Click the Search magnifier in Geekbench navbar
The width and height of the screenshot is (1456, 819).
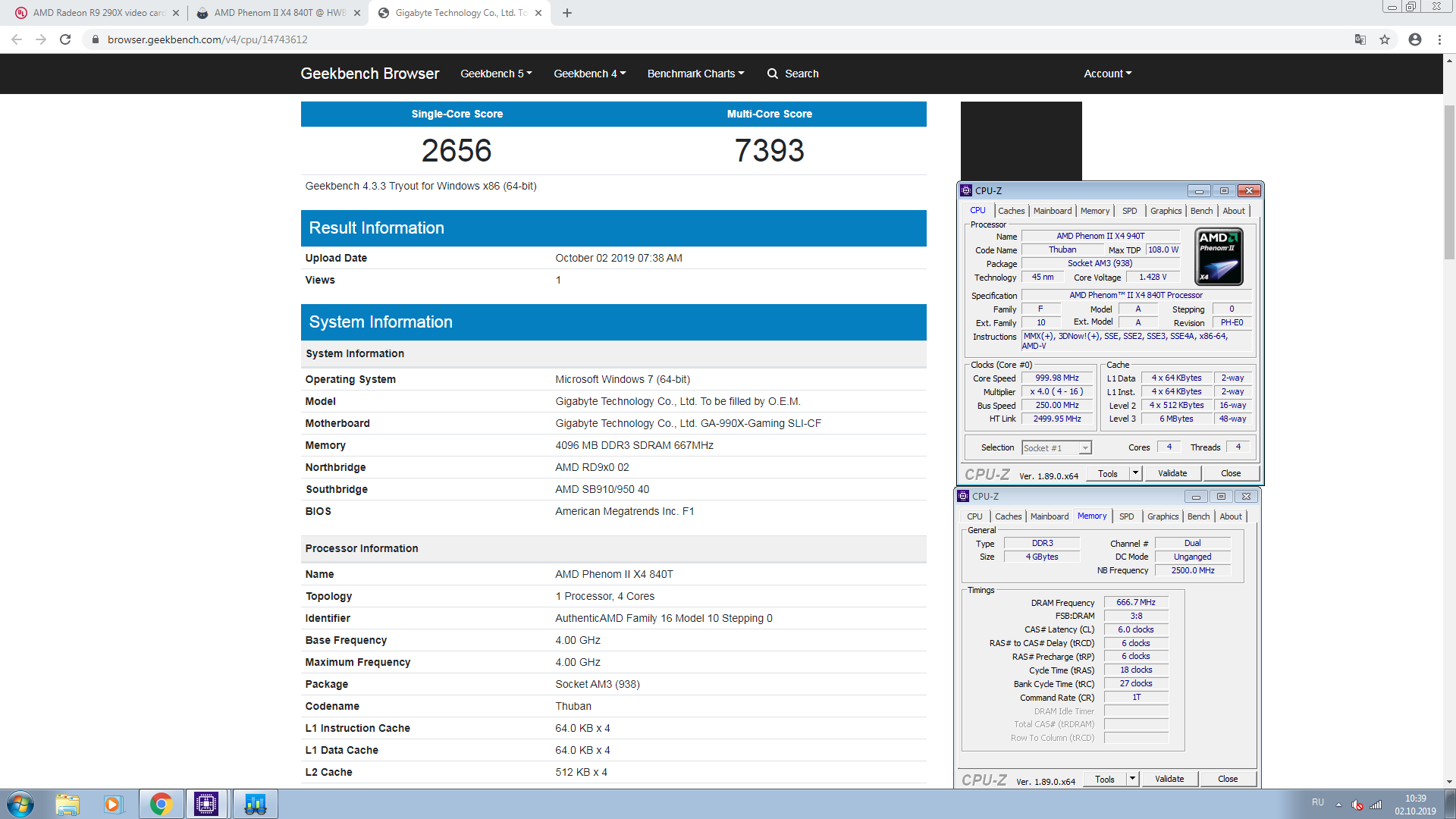pyautogui.click(x=773, y=74)
